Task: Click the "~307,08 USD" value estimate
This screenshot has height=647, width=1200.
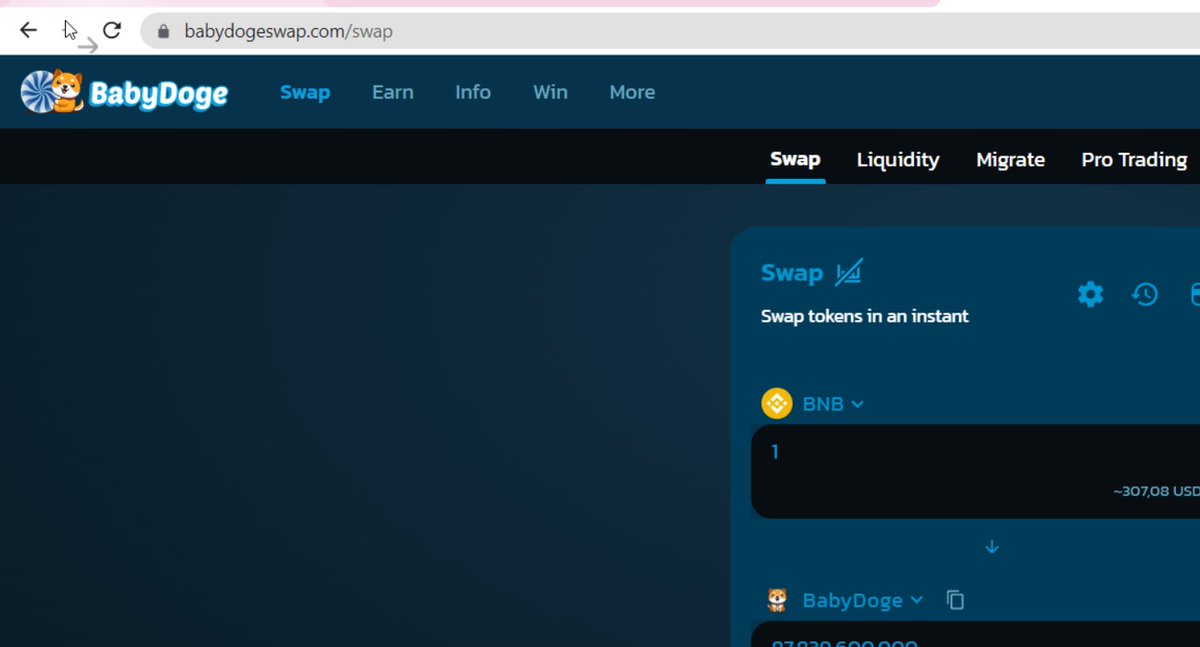Action: click(1156, 492)
